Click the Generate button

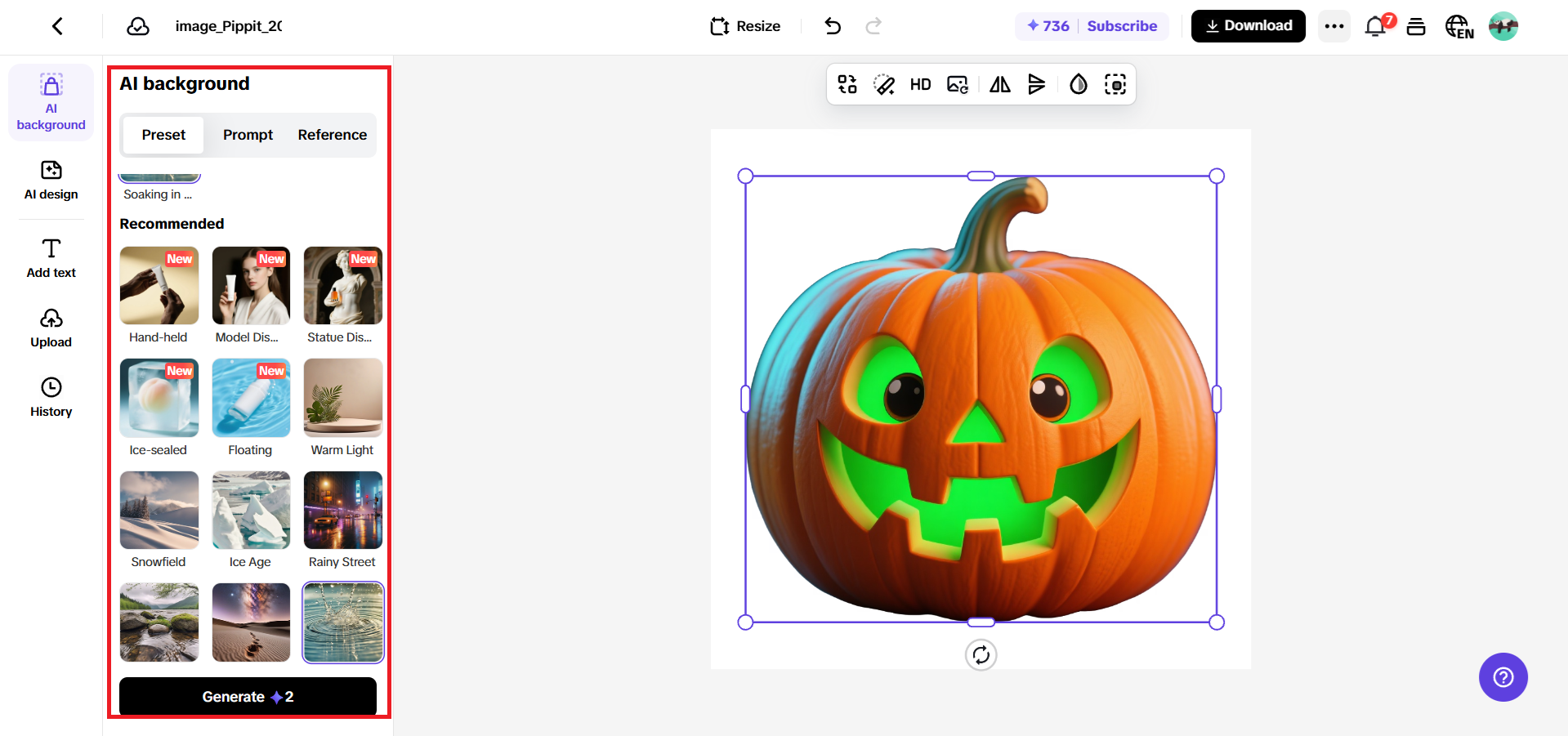coord(248,696)
